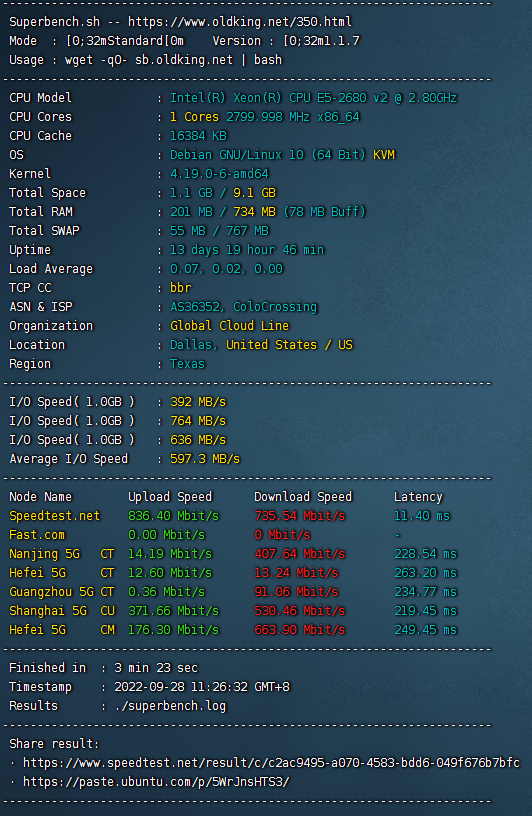
Task: Click the TCP CC value bbr
Action: point(181,288)
